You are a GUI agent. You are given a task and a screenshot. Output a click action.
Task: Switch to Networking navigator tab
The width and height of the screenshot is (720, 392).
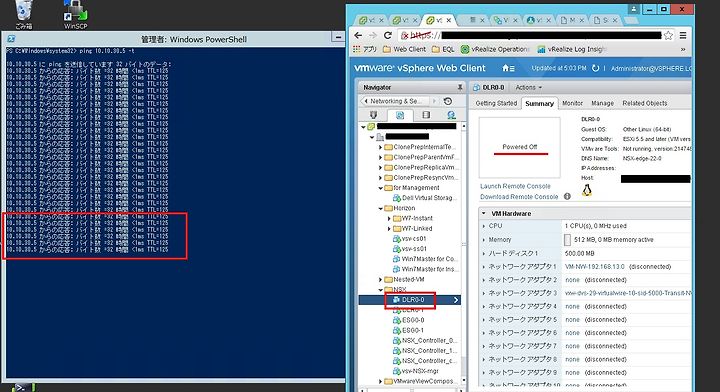(x=451, y=115)
